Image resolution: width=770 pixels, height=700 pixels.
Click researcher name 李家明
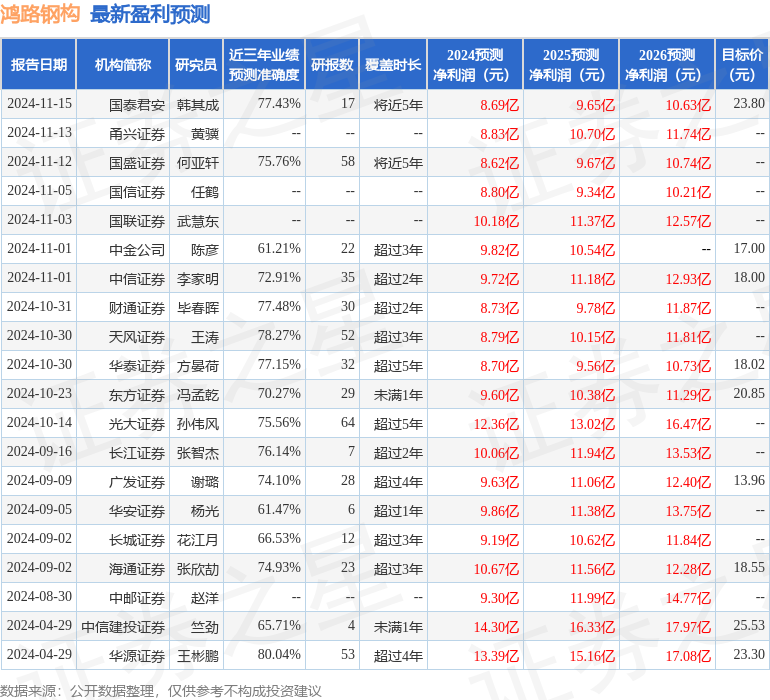pos(198,279)
